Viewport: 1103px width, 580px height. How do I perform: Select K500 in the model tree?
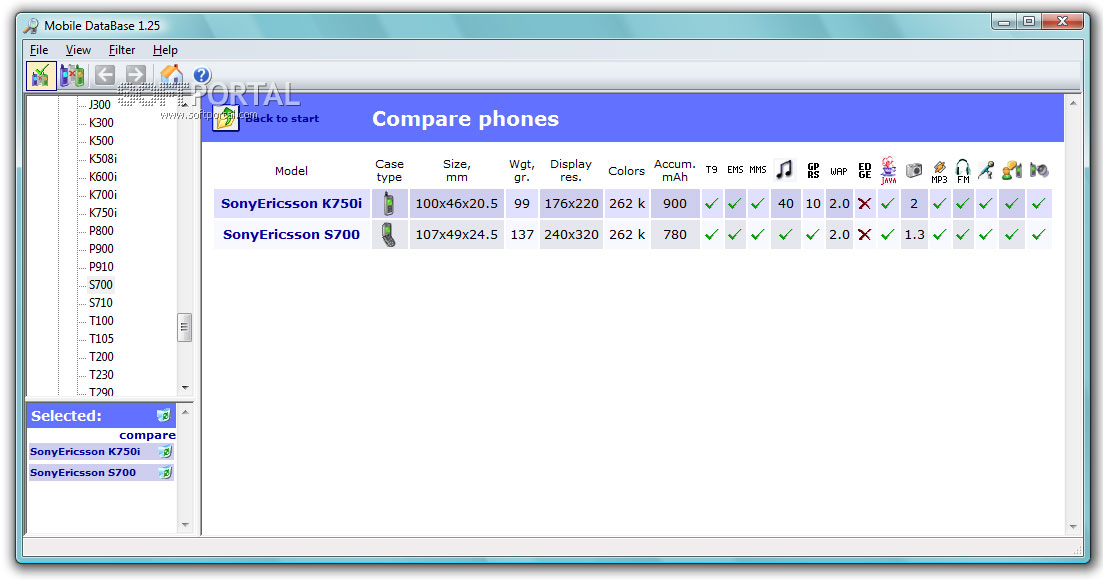click(x=101, y=141)
